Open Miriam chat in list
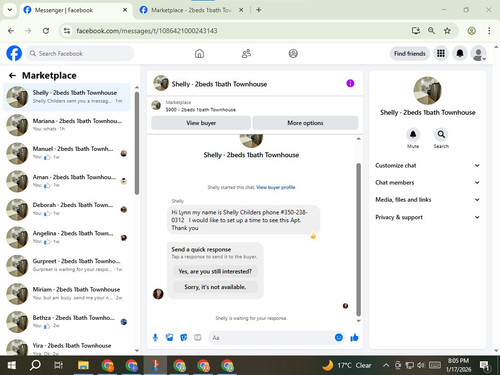500x375 pixels. tap(67, 294)
